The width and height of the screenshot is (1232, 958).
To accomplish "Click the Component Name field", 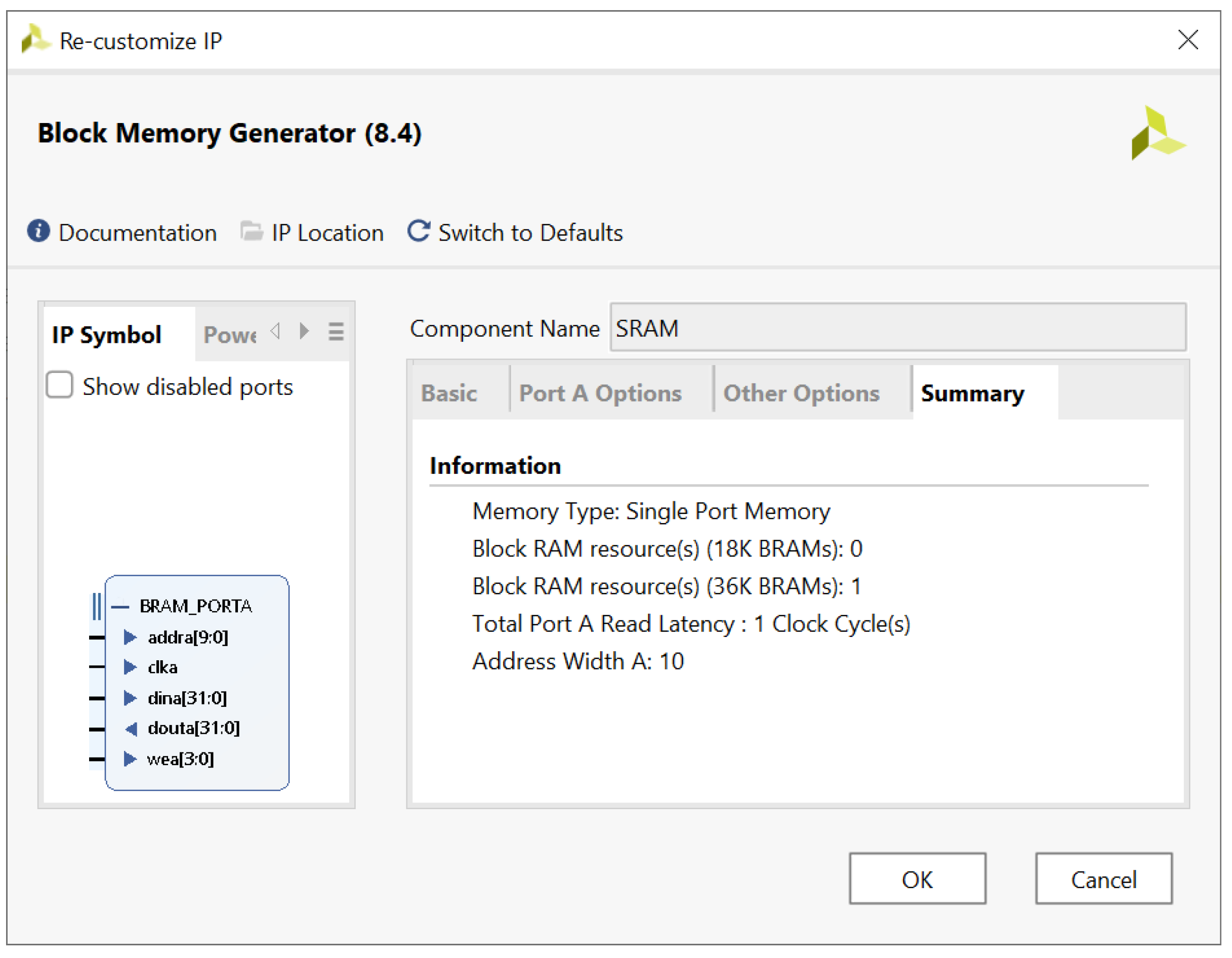I will coord(897,328).
